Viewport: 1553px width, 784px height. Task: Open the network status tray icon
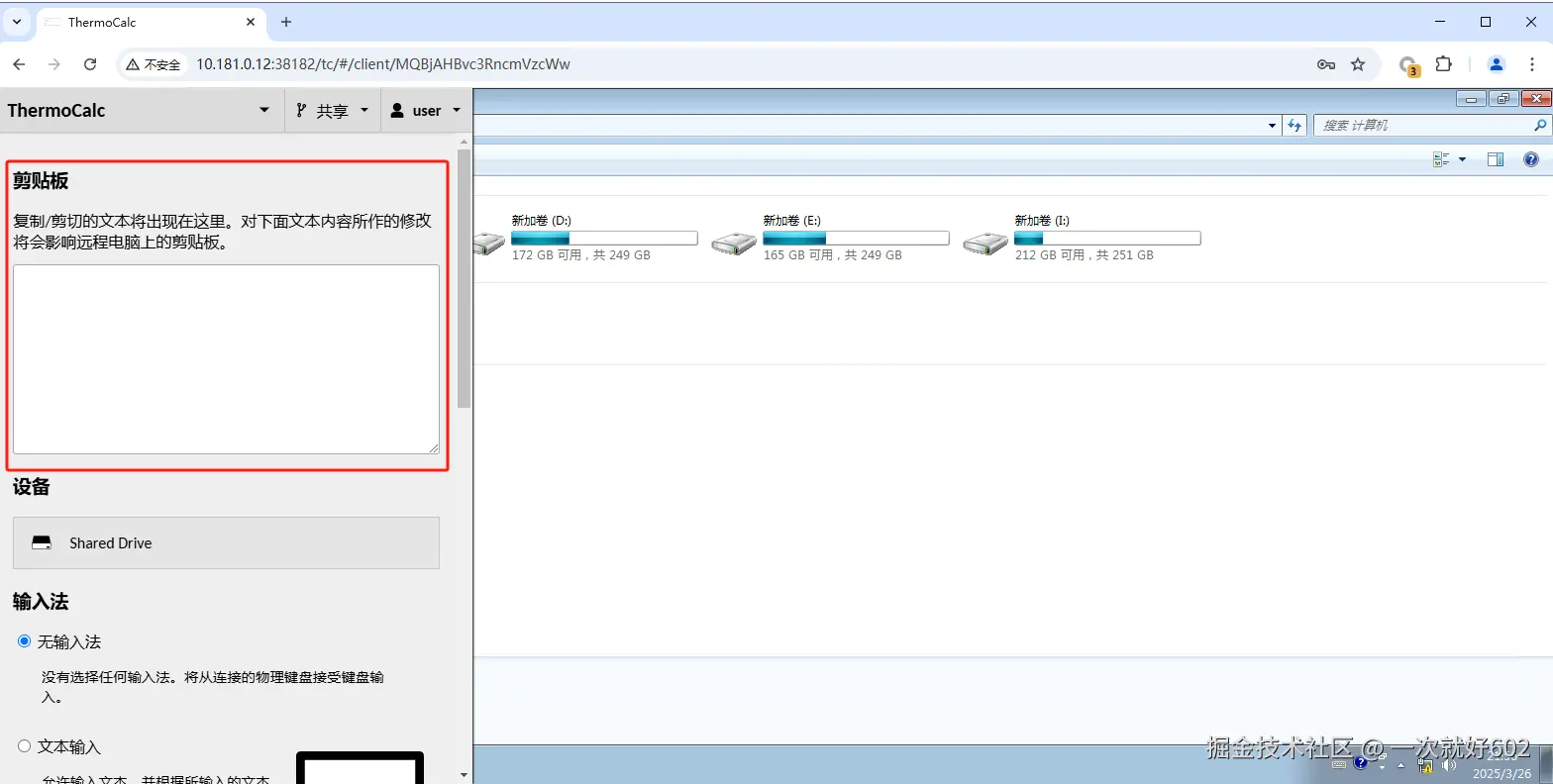pyautogui.click(x=1425, y=765)
